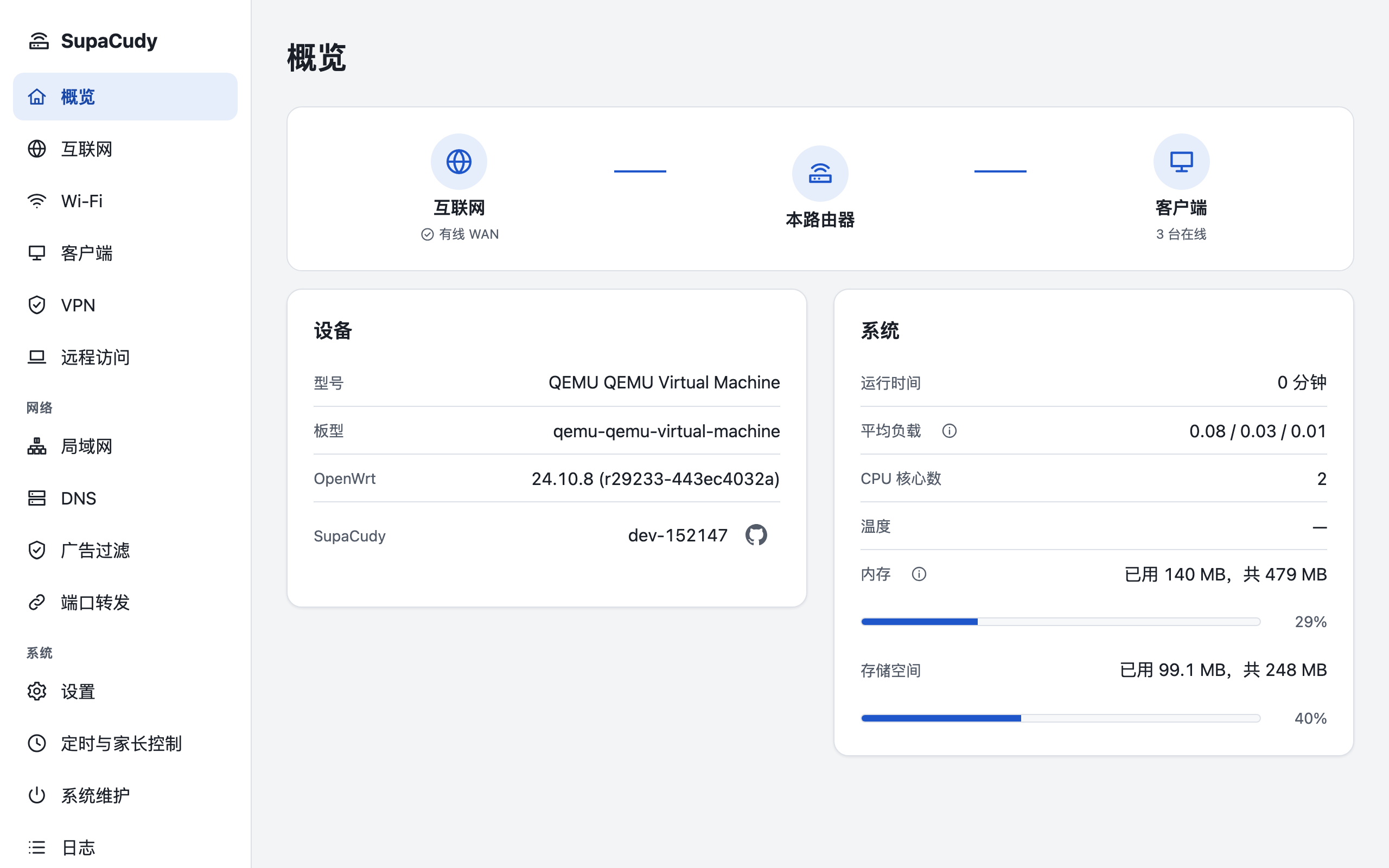Click the power icon beside 系统维护
Image resolution: width=1389 pixels, height=868 pixels.
37,795
